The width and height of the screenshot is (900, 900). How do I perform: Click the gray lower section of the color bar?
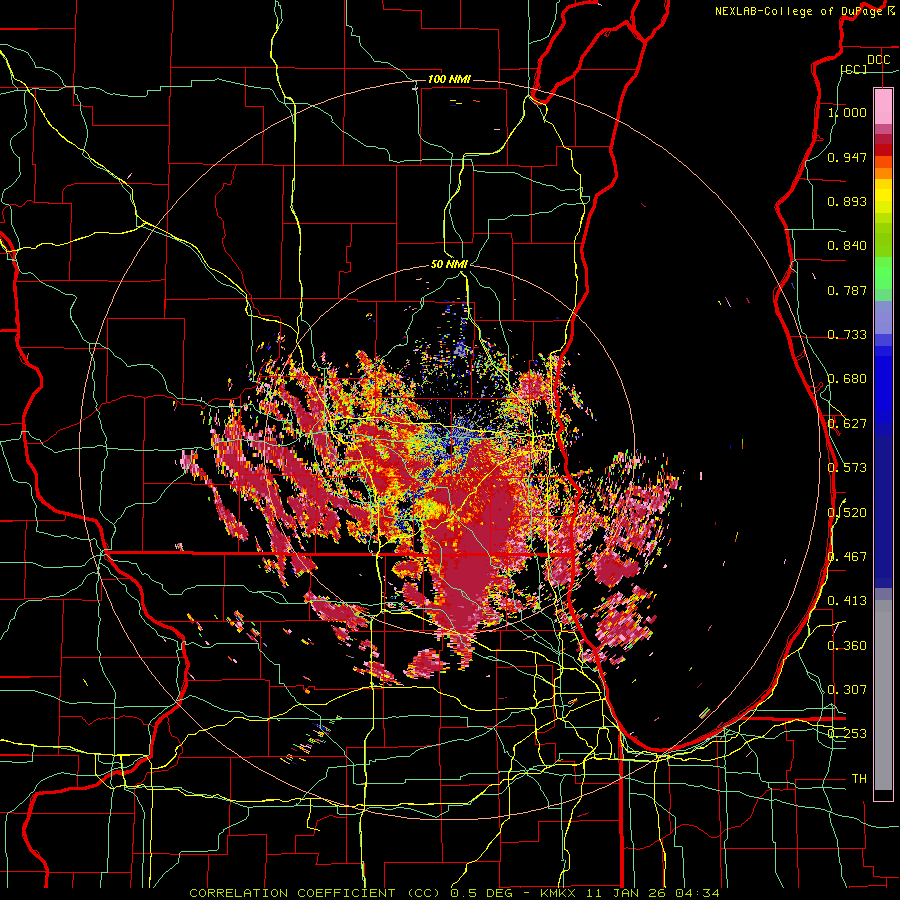(x=883, y=695)
